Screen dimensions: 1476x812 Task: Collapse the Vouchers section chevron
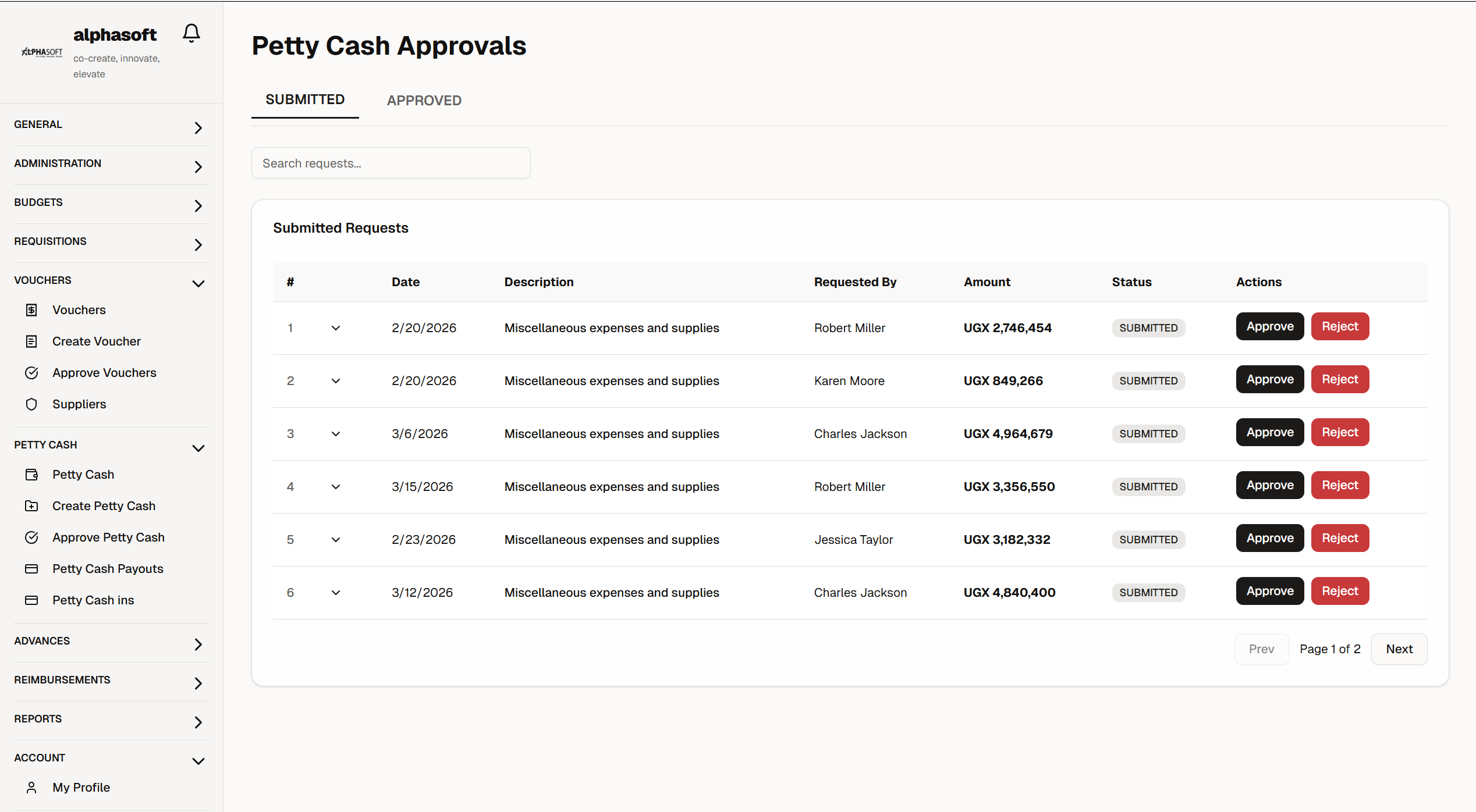(x=198, y=283)
